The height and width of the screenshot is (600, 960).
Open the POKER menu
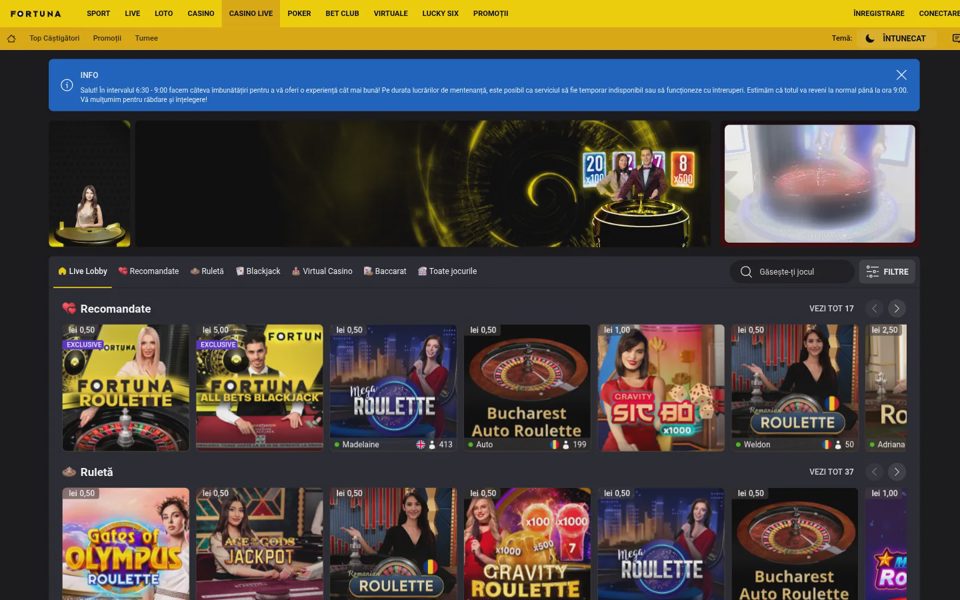[299, 13]
